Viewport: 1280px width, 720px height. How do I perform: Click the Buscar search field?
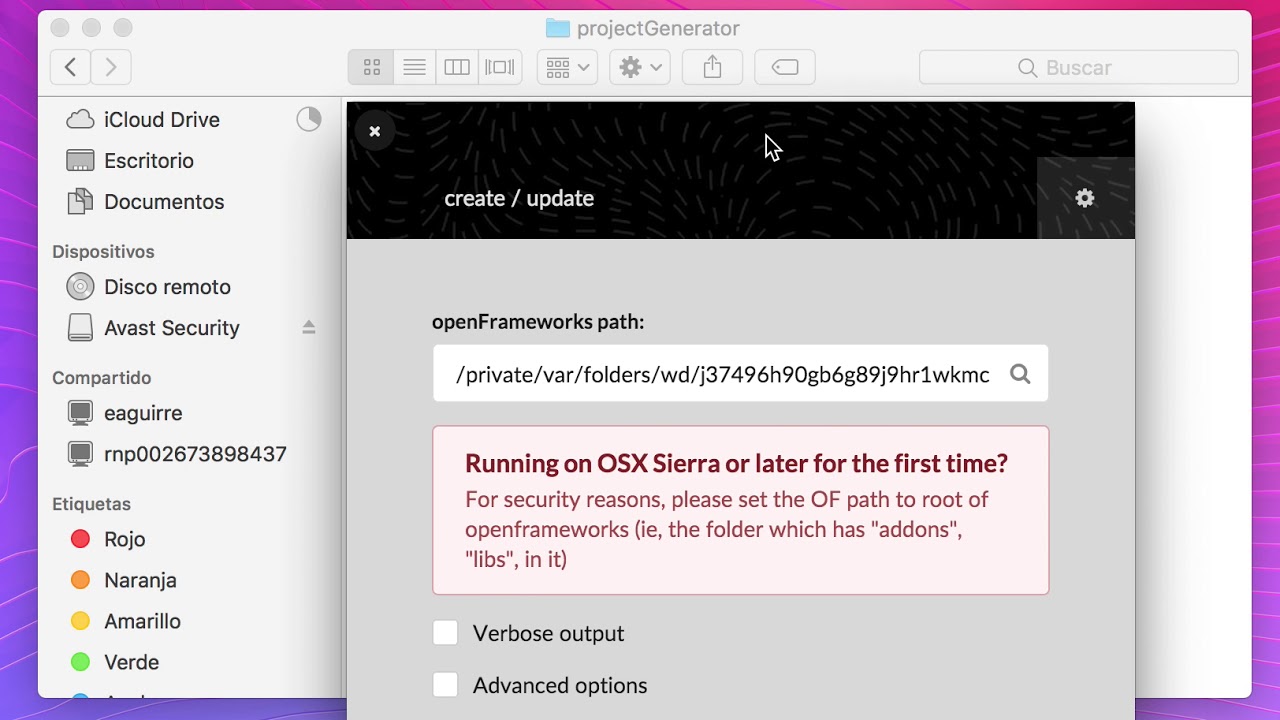click(1079, 67)
